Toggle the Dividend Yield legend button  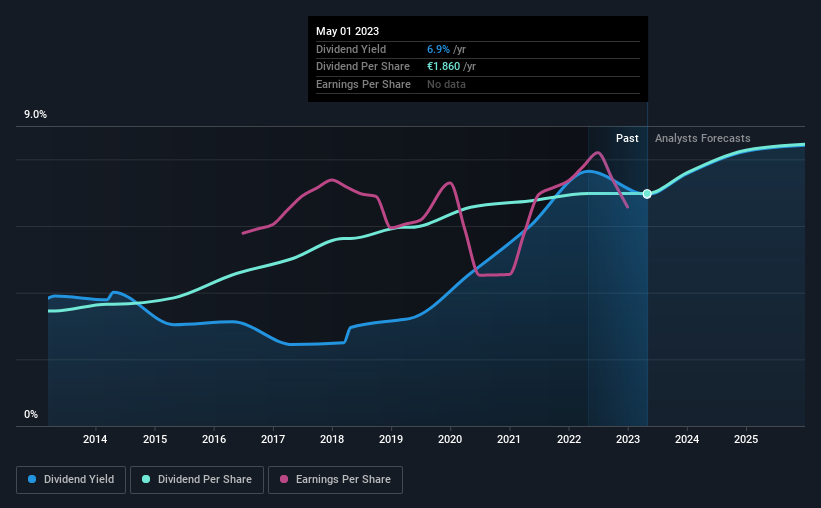71,480
